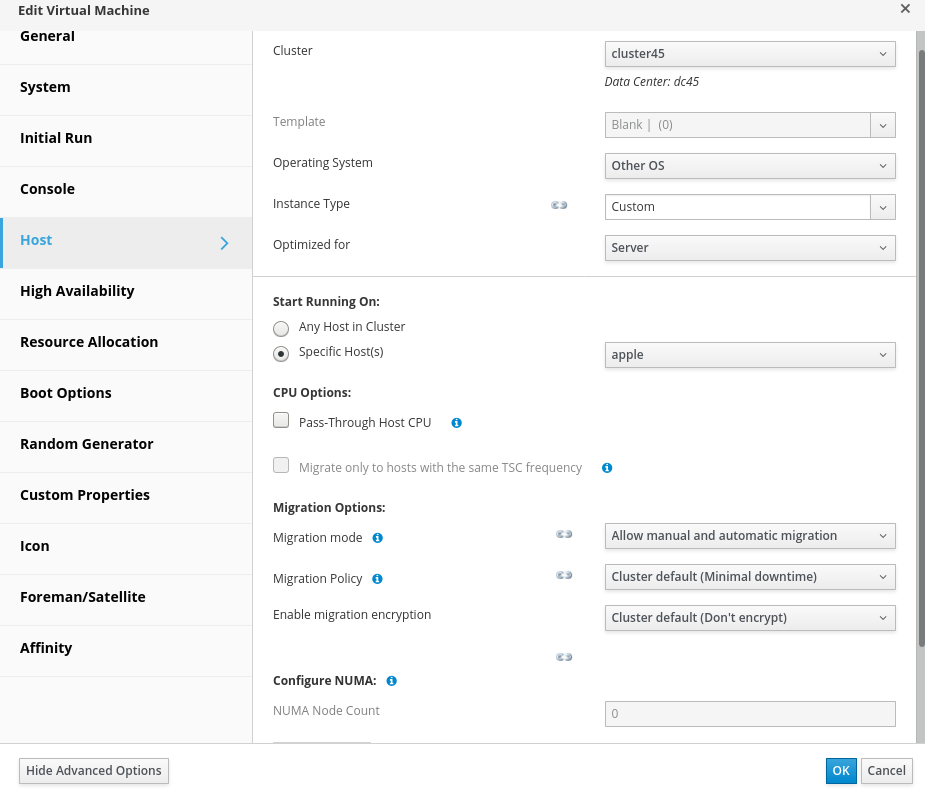Select the Specific Host(s) radio button
925x796 pixels.
[281, 353]
